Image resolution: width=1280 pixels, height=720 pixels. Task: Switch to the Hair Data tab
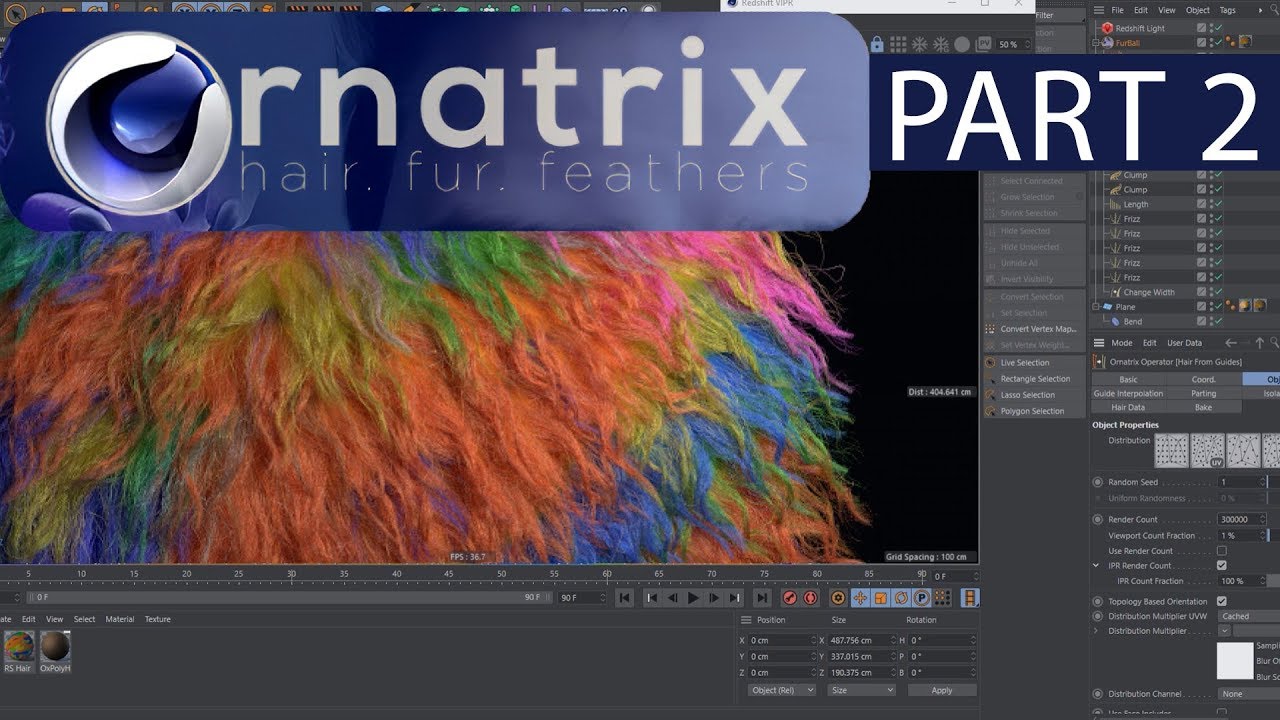pos(1128,408)
